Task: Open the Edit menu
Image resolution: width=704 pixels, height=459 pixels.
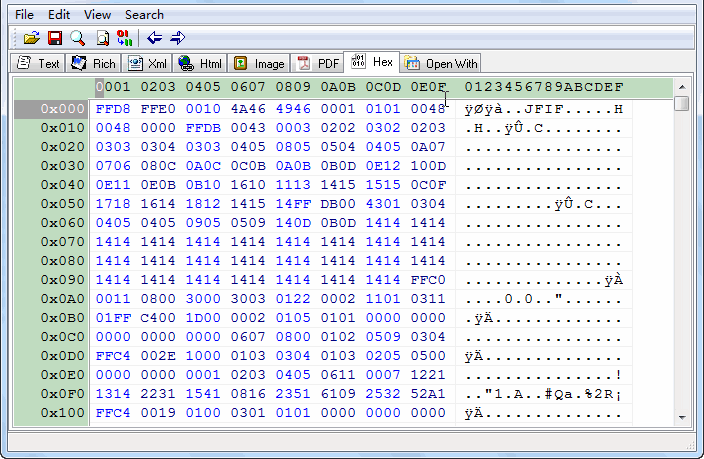Action: [x=59, y=15]
